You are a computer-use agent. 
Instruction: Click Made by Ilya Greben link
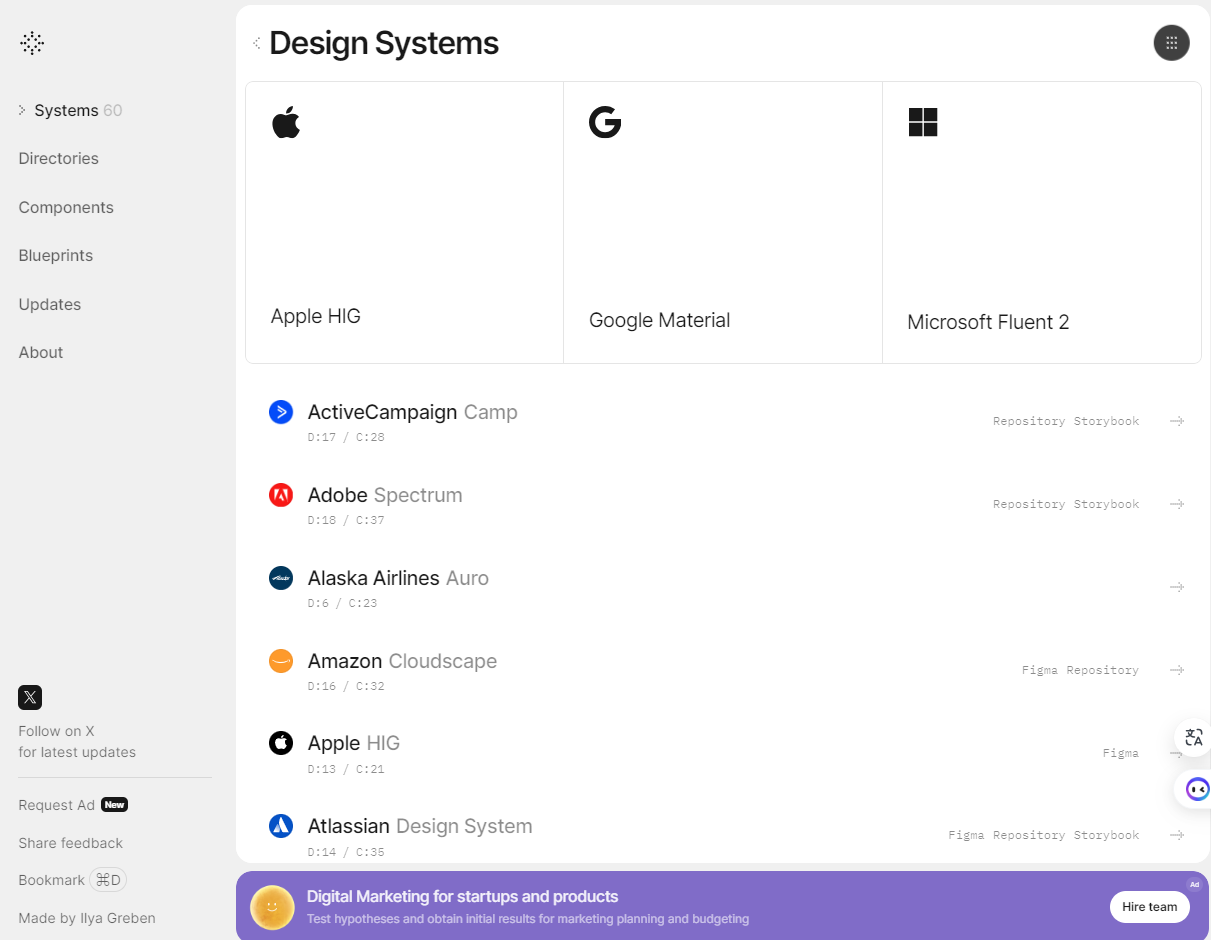(x=86, y=918)
